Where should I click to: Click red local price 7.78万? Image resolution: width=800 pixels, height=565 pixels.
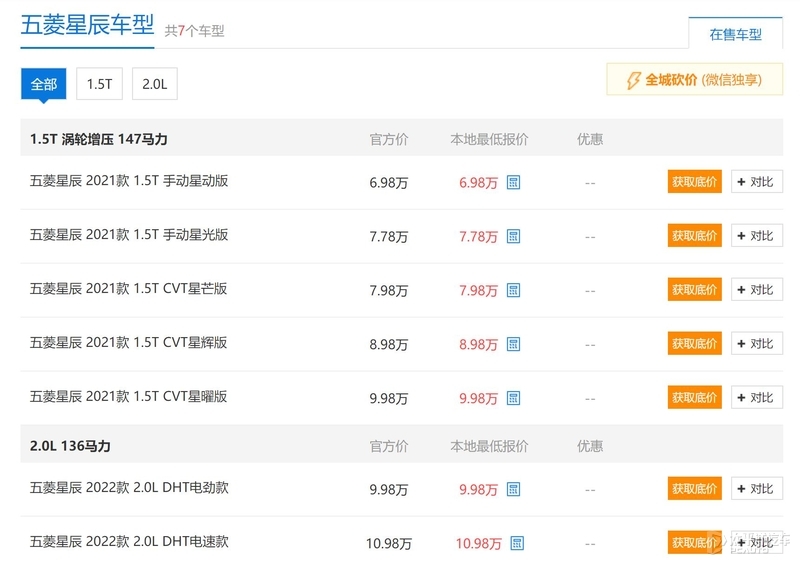[x=478, y=237]
